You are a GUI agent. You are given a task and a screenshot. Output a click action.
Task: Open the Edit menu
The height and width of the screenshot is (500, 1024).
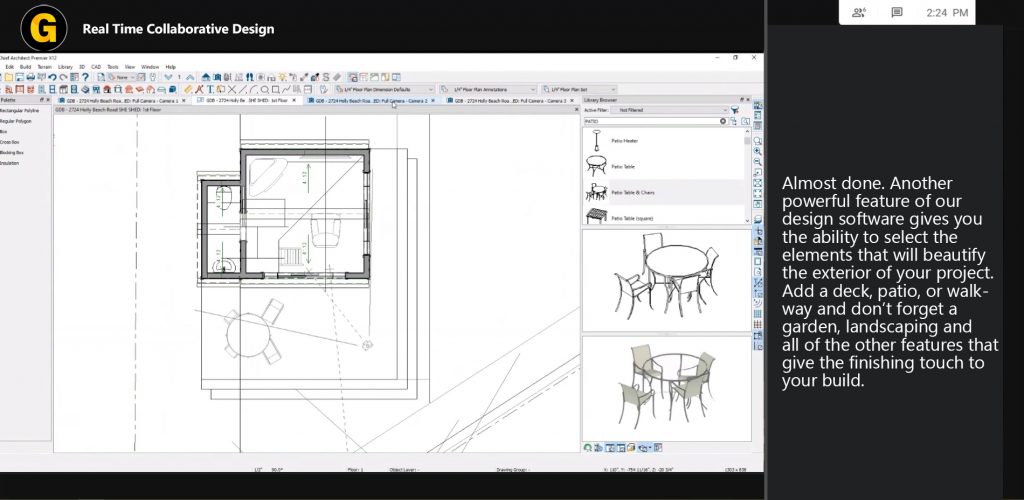[x=10, y=67]
